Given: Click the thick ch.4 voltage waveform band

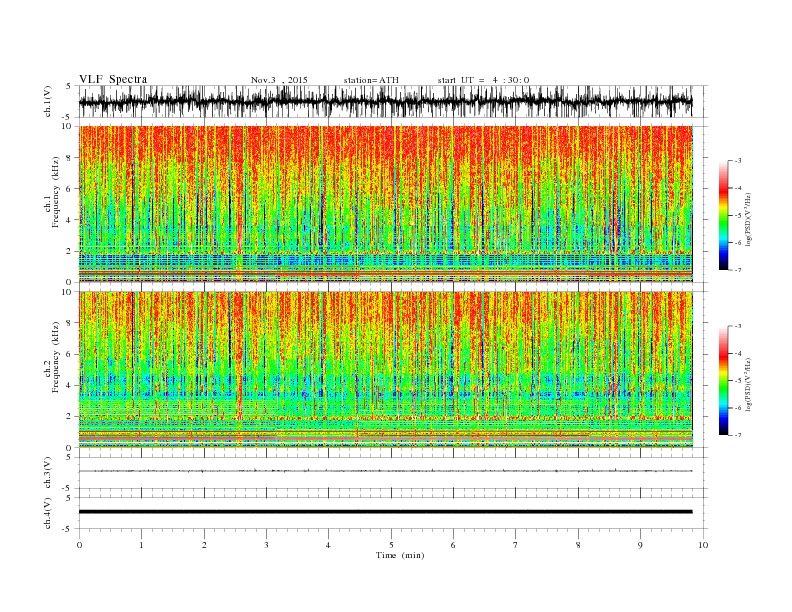Looking at the screenshot, I should 385,512.
